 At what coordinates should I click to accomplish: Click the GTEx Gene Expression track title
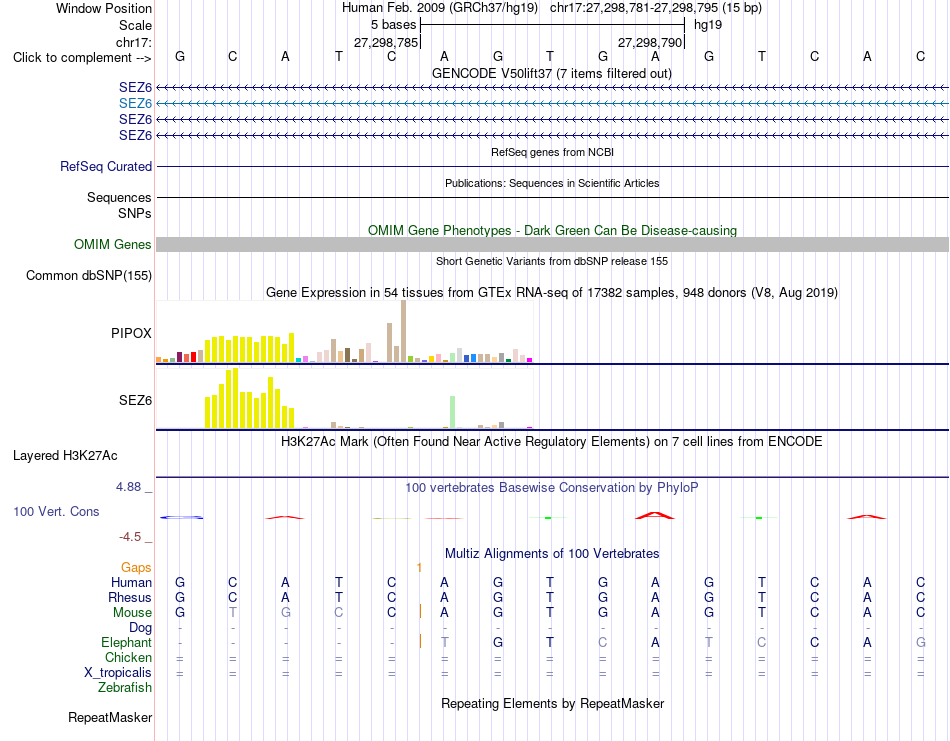click(x=552, y=293)
